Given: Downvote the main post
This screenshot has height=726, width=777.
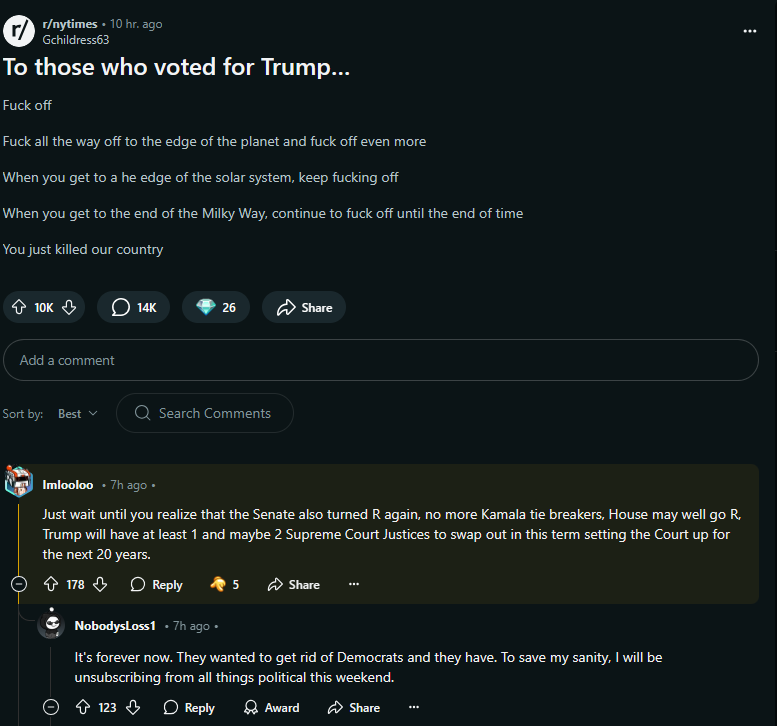Looking at the screenshot, I should click(x=69, y=307).
